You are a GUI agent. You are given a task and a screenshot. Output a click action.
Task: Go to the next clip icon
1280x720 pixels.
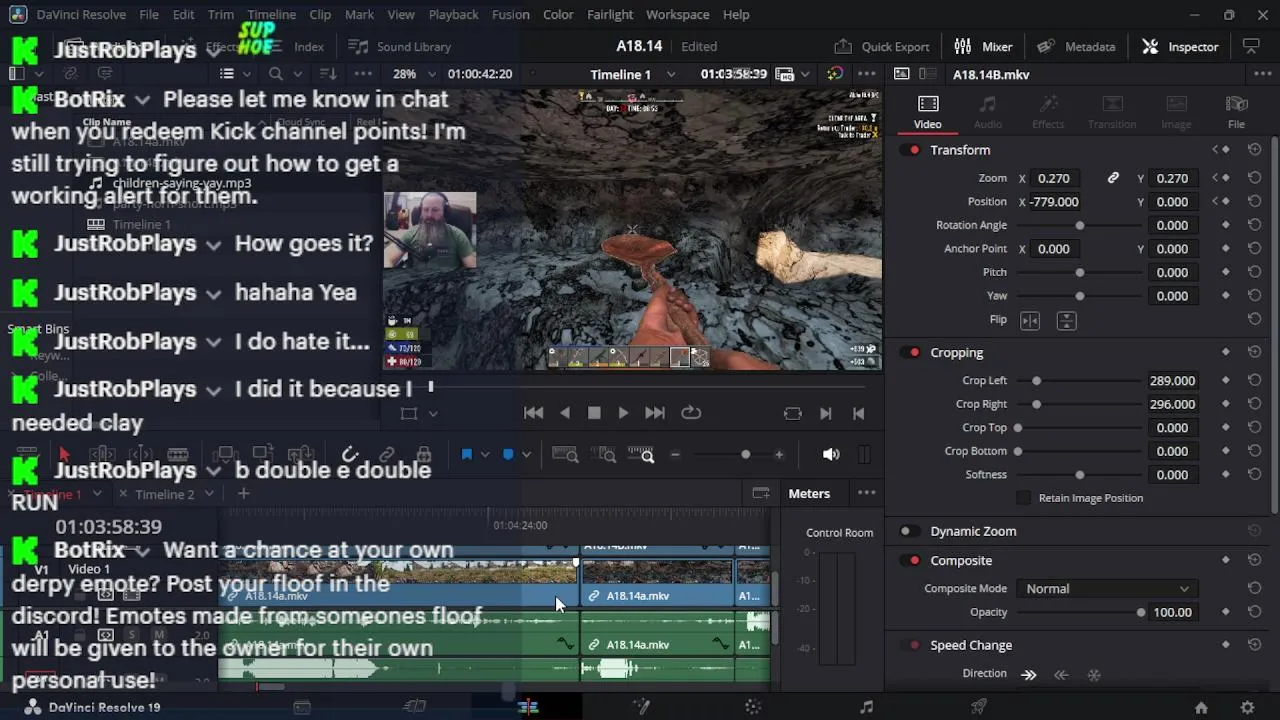coord(826,413)
